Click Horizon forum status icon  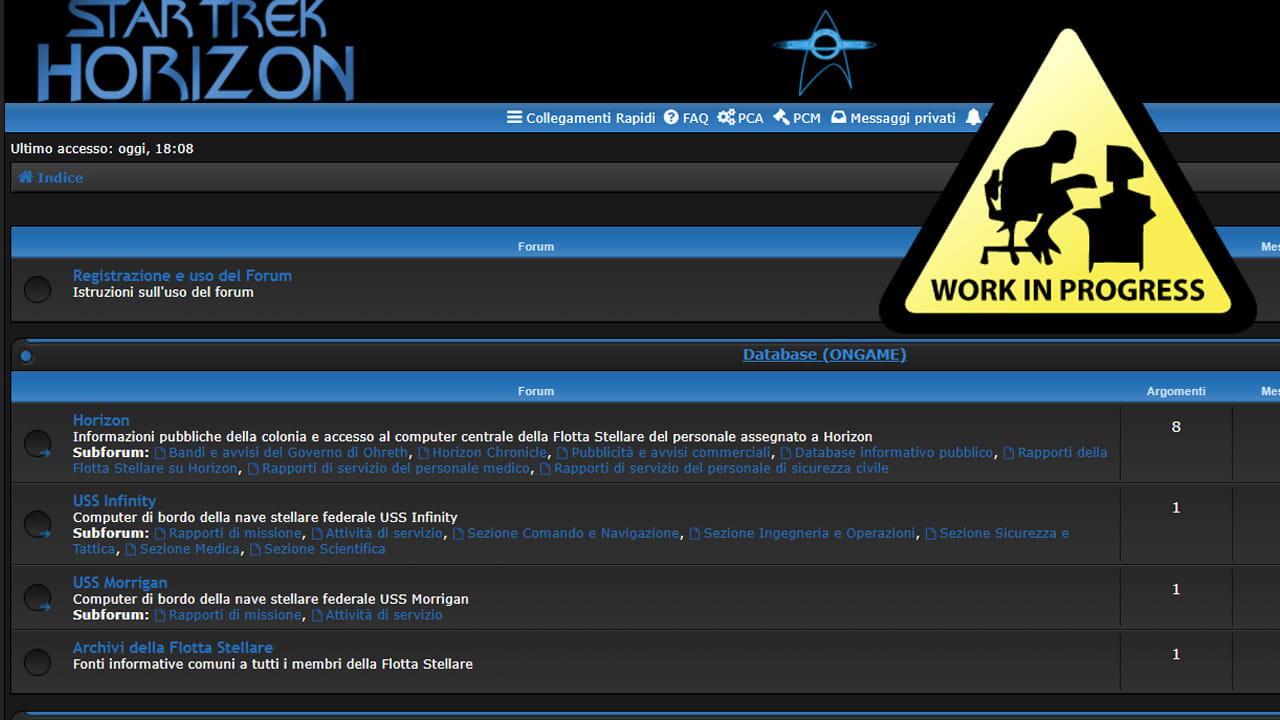(x=37, y=443)
